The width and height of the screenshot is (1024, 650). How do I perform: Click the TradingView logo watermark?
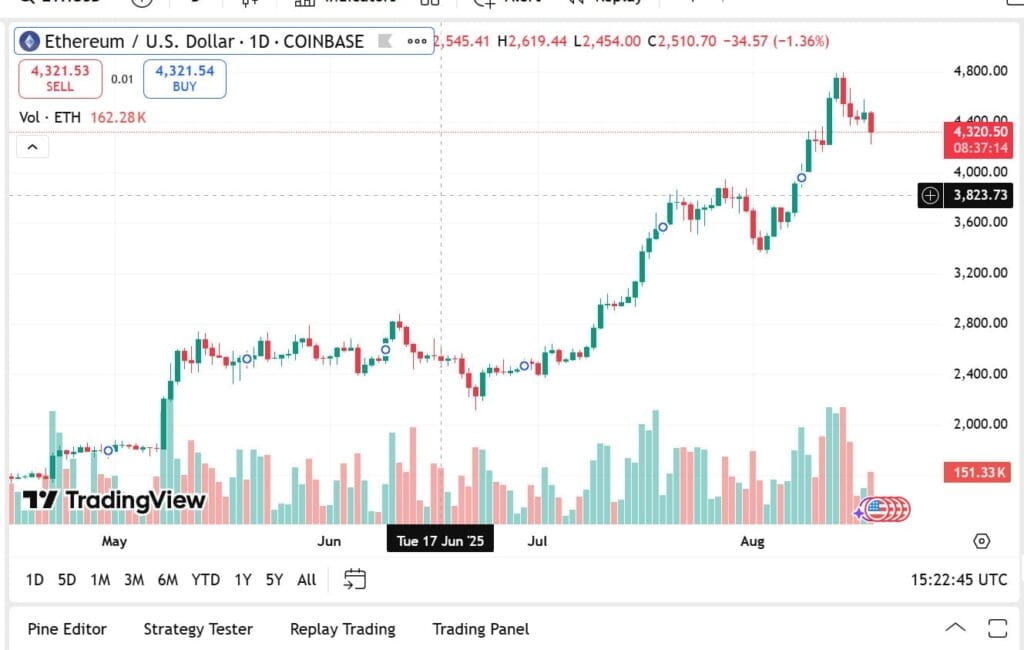tap(114, 500)
